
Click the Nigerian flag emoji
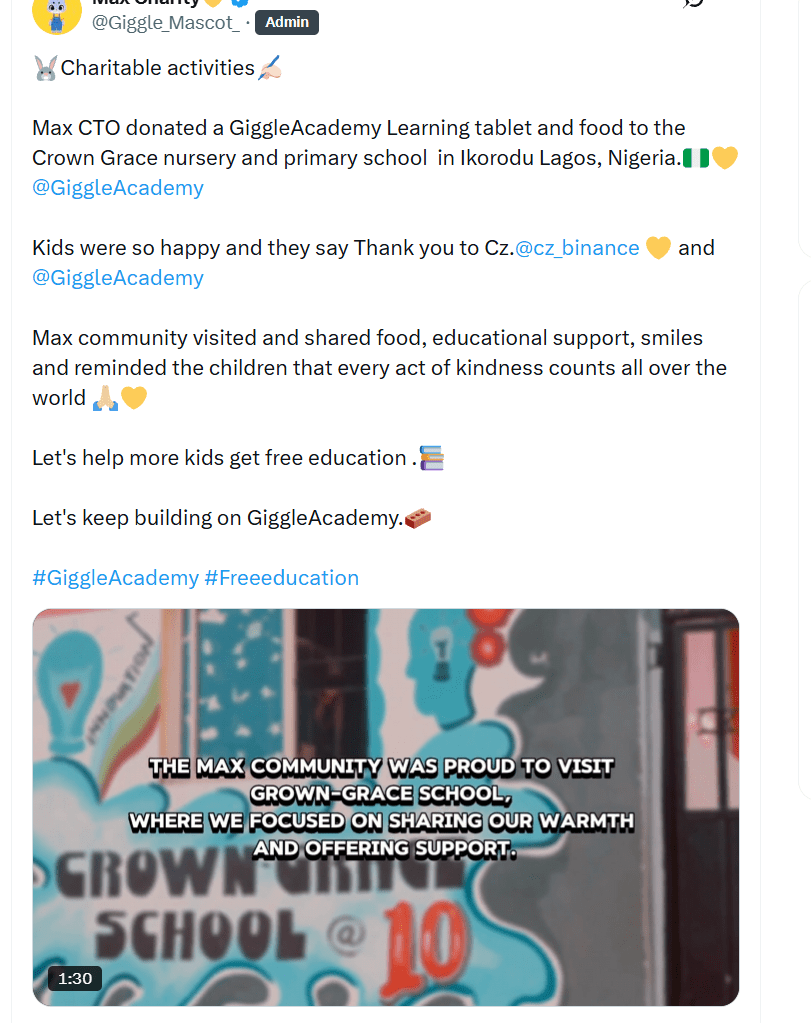pos(696,158)
